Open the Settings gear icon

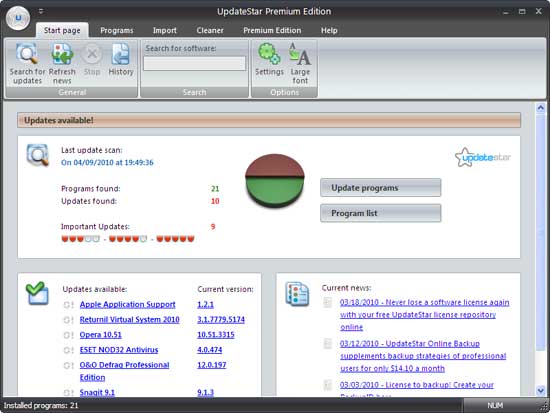tap(269, 53)
